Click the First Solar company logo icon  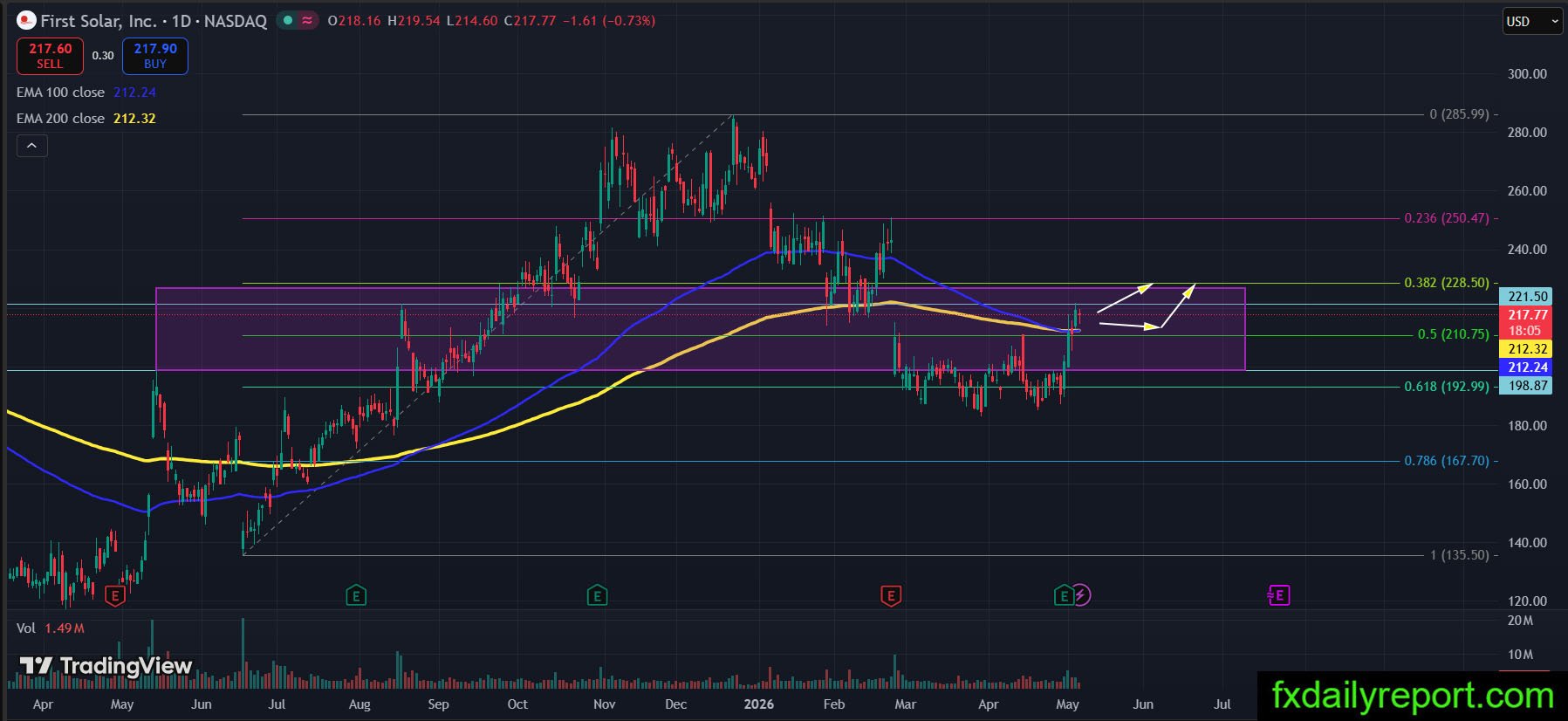click(x=26, y=20)
